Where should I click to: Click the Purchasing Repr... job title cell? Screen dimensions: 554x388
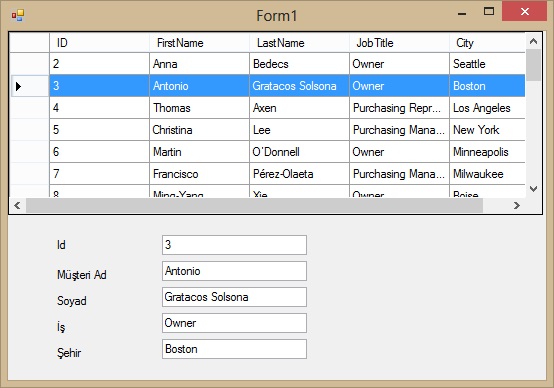pyautogui.click(x=399, y=108)
